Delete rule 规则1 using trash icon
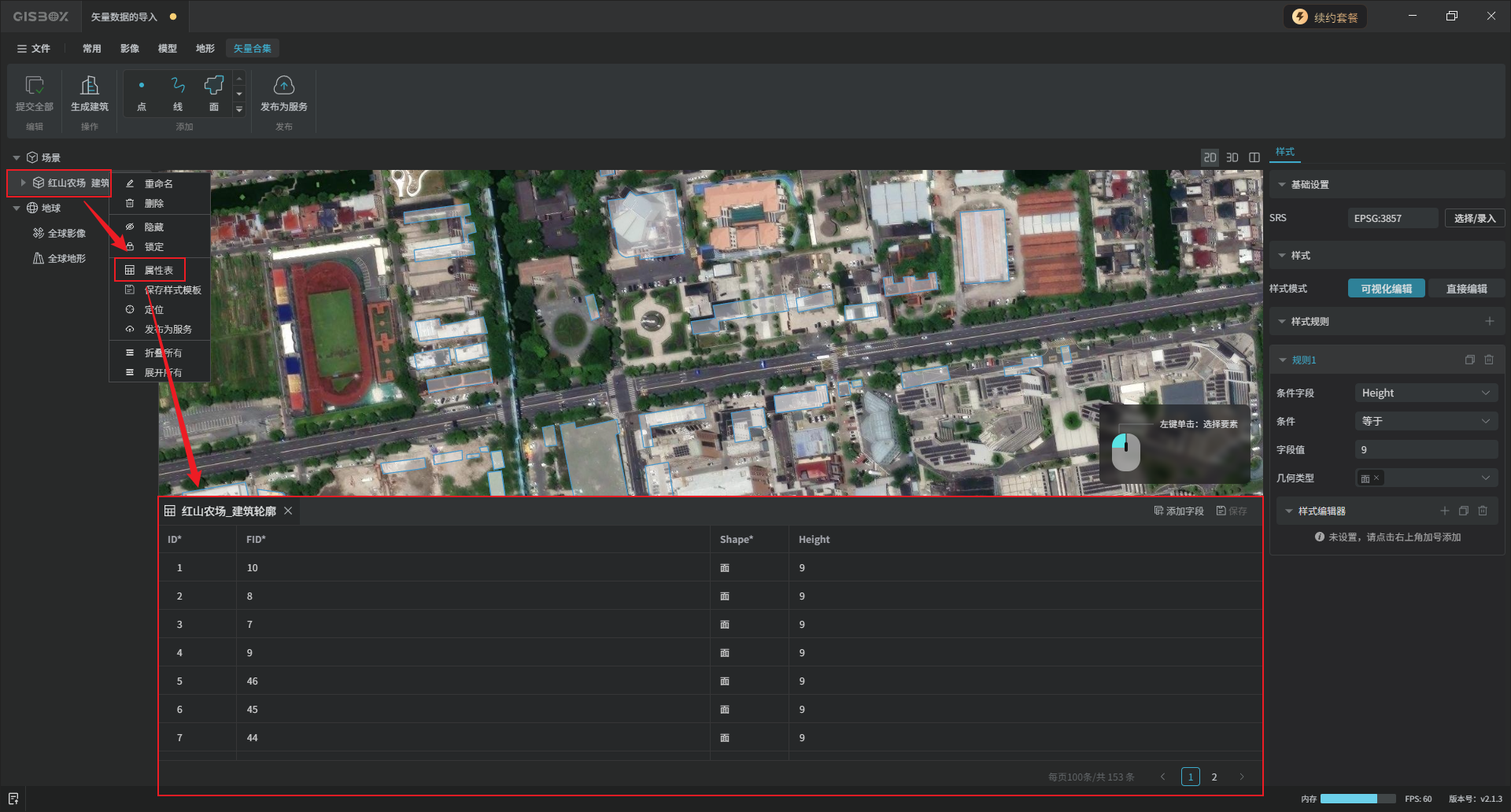The image size is (1511, 812). pyautogui.click(x=1489, y=360)
